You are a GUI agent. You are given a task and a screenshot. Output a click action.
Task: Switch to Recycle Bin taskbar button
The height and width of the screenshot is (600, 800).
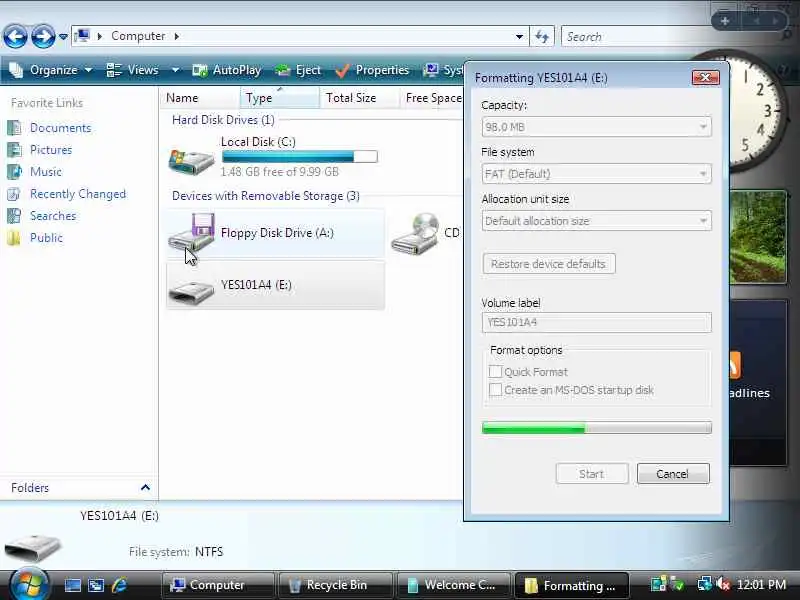coord(336,585)
